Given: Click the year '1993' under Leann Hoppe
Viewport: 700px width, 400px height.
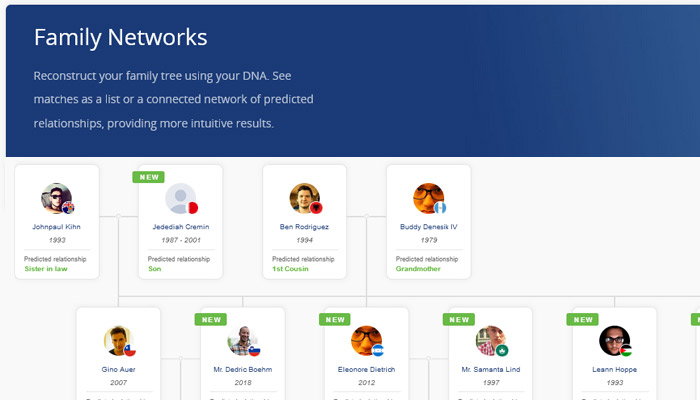Looking at the screenshot, I should (615, 383).
